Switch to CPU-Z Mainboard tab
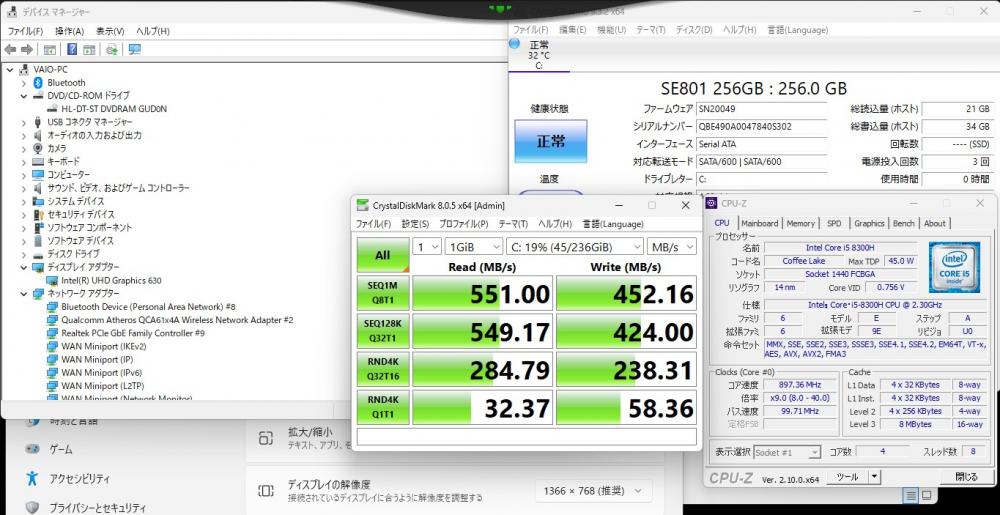This screenshot has height=515, width=1000. (x=759, y=223)
